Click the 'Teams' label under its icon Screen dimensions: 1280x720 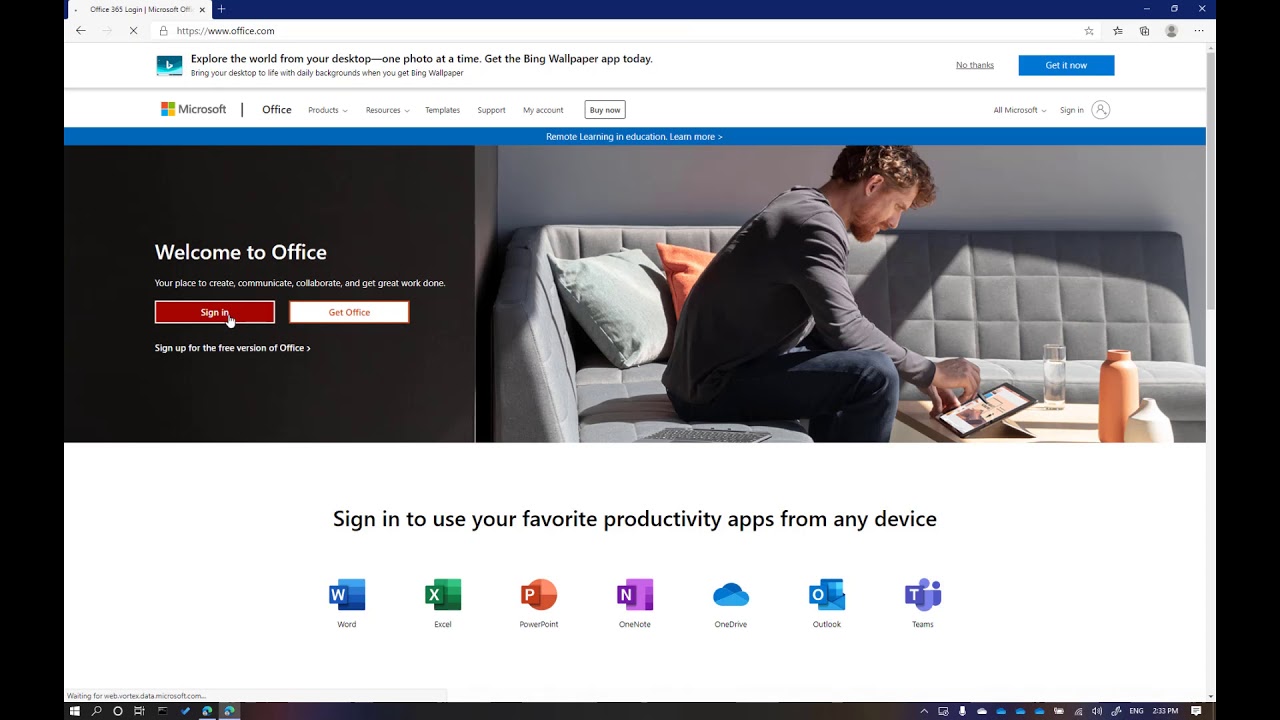pos(923,624)
